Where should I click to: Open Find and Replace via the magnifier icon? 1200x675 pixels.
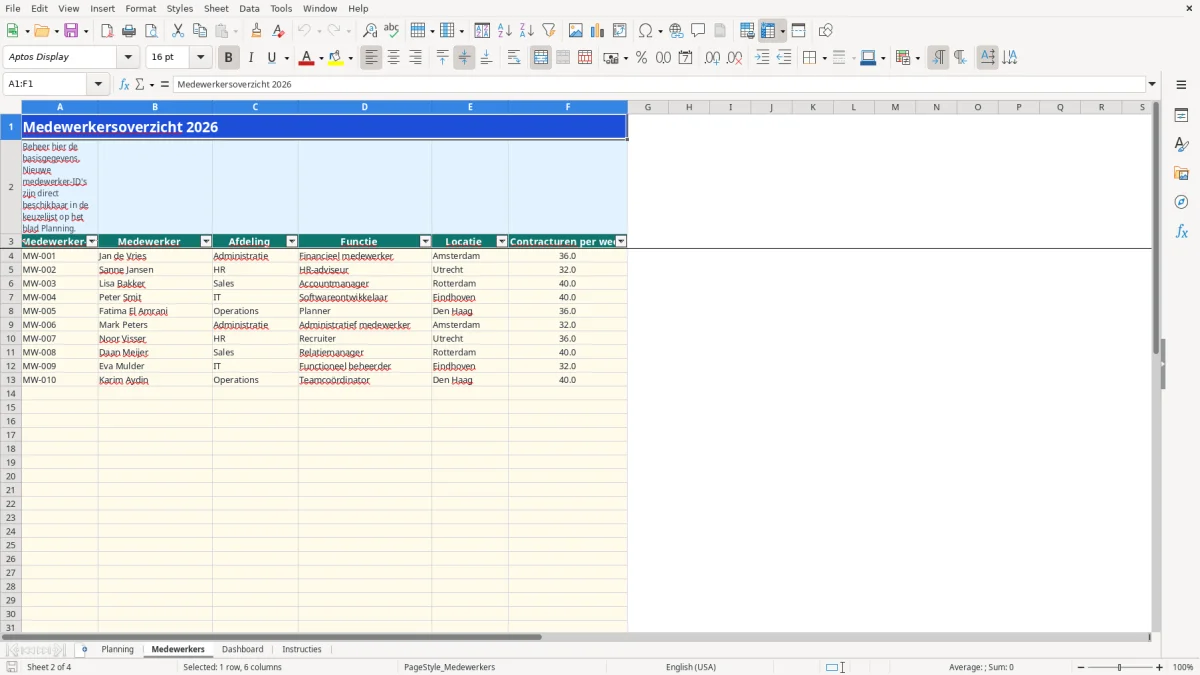[x=370, y=31]
